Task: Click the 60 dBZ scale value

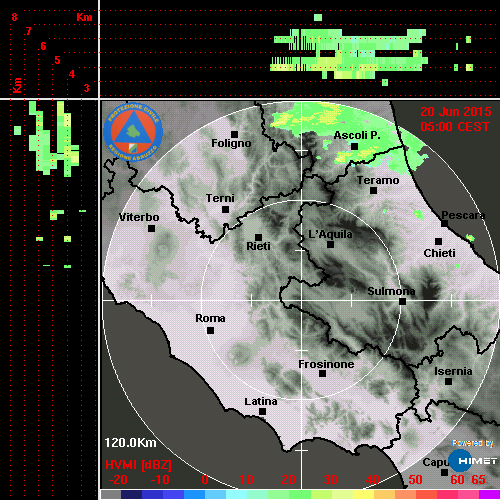Action: 457,480
